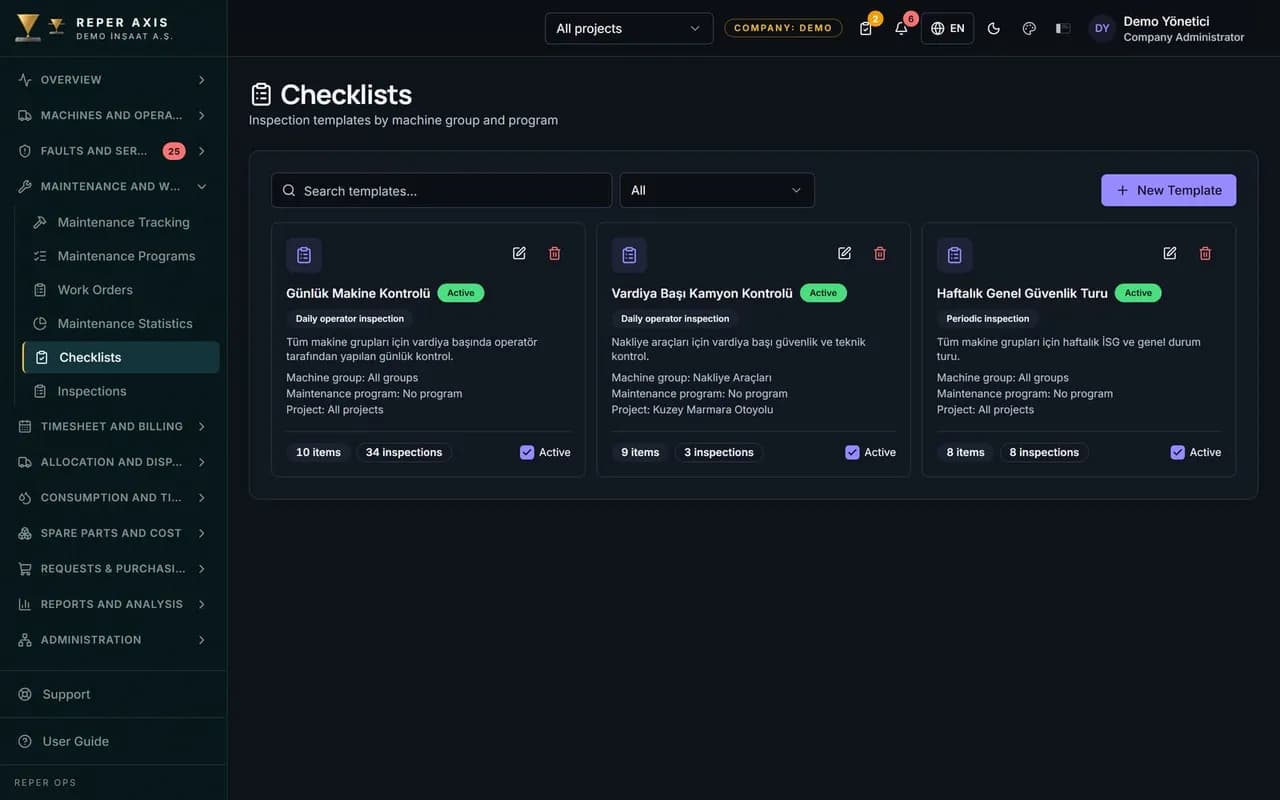
Task: Open the All filter dropdown
Action: [x=717, y=190]
